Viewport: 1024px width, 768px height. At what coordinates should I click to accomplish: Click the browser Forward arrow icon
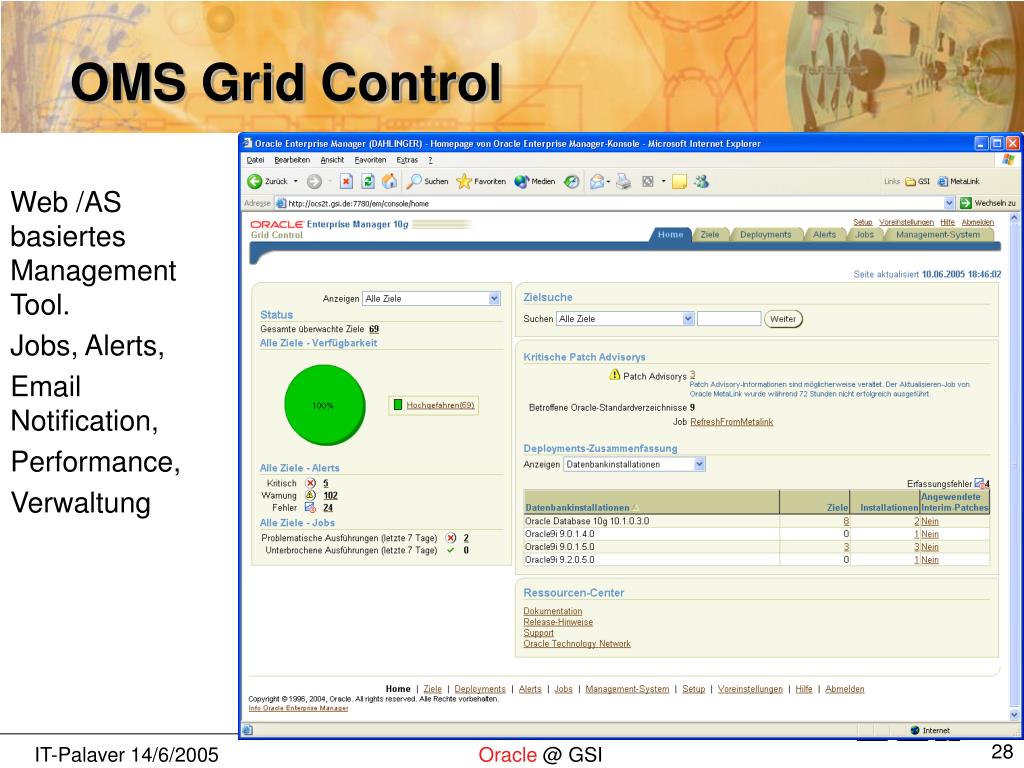313,182
